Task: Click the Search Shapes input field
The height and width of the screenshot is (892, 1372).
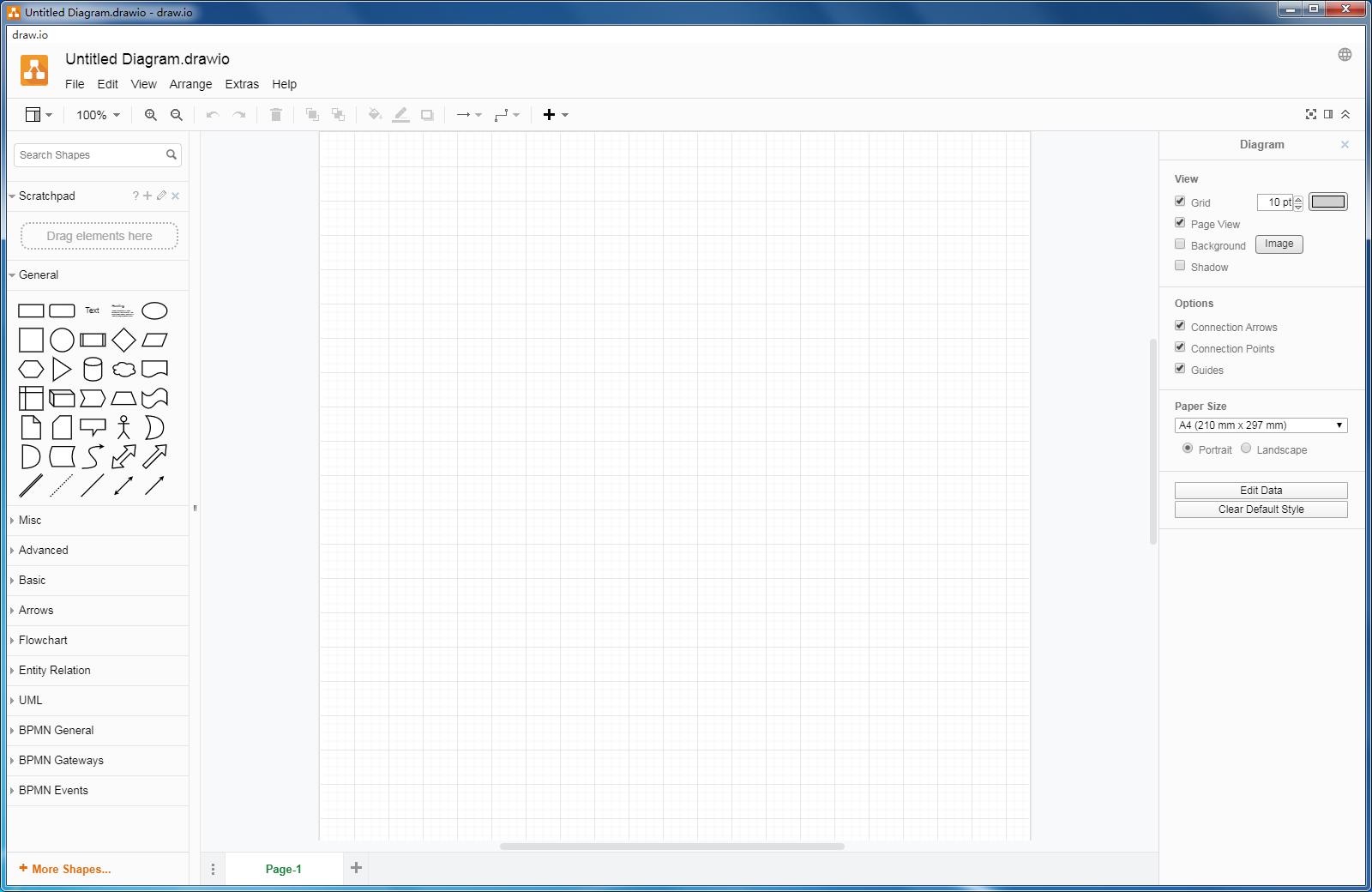Action: click(90, 155)
